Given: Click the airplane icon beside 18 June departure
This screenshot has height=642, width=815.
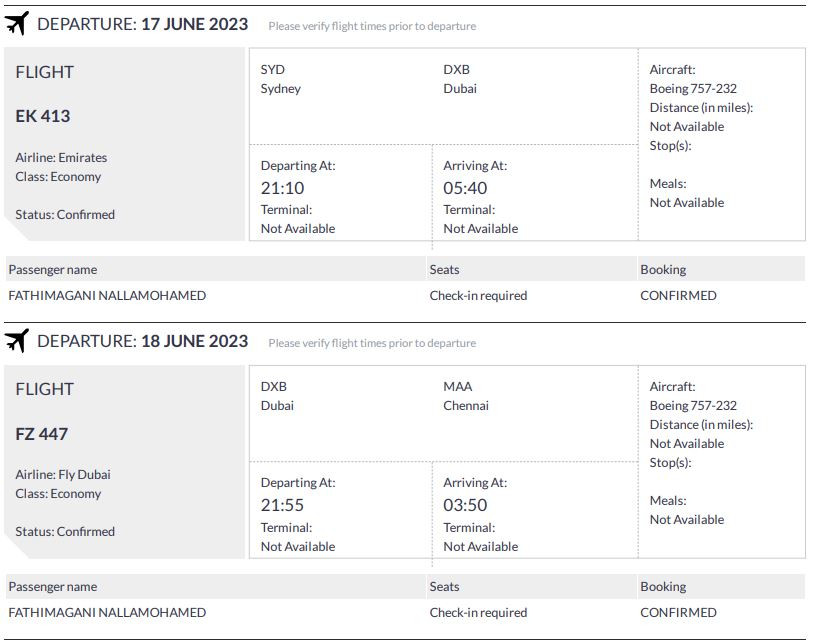Looking at the screenshot, I should pos(17,341).
